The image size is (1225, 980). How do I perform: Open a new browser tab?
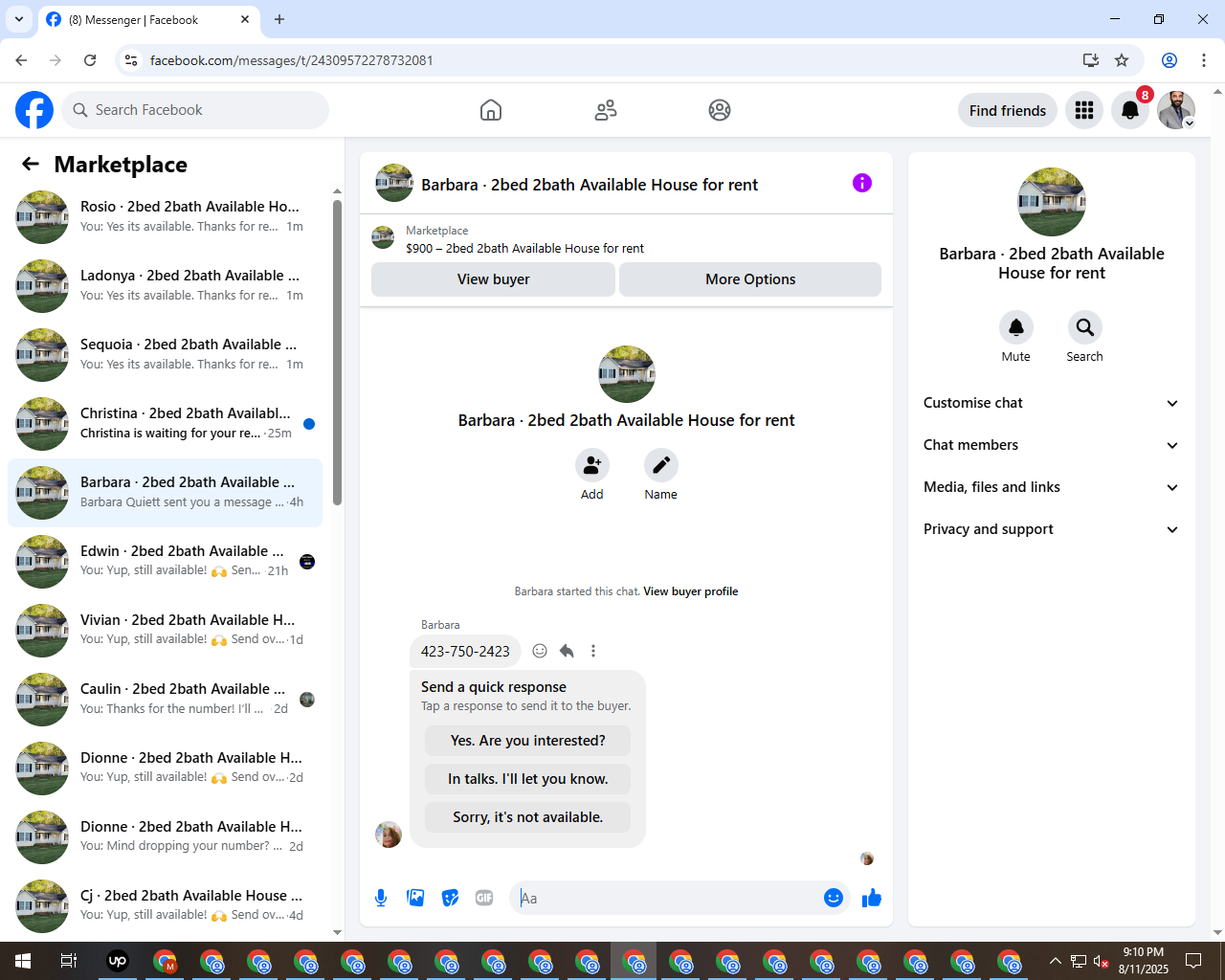pos(279,19)
